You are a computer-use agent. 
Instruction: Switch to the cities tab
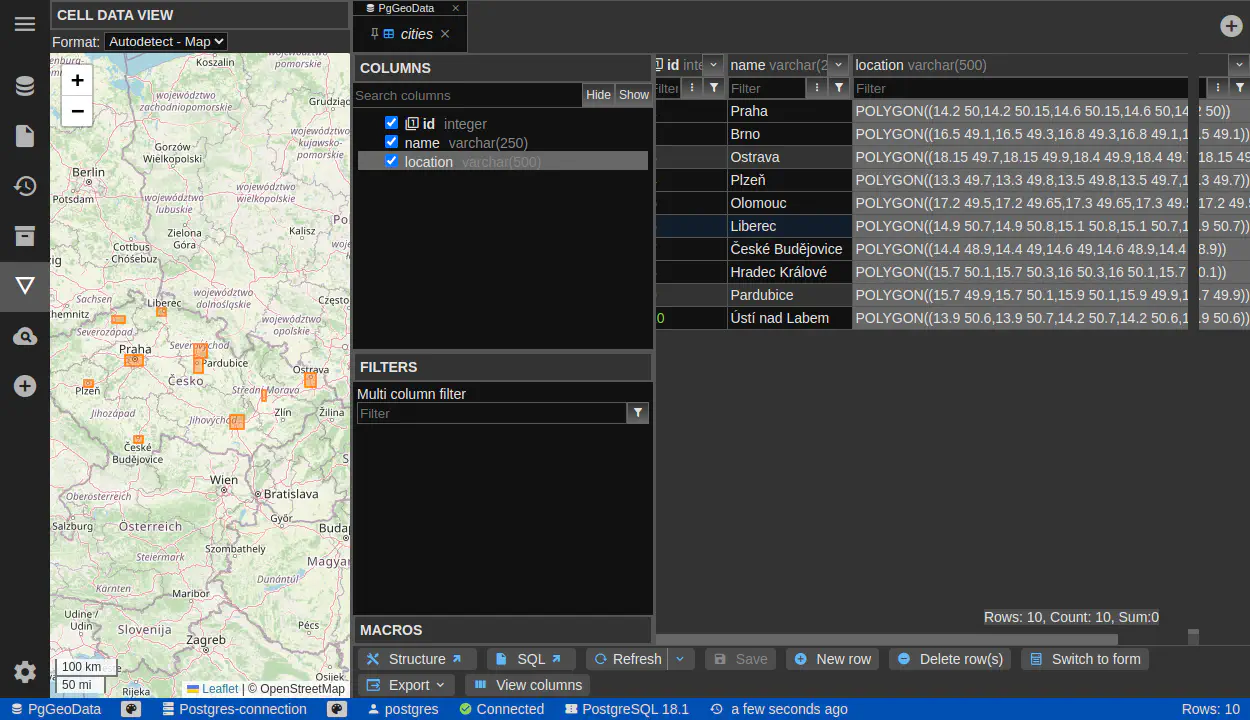[x=416, y=34]
